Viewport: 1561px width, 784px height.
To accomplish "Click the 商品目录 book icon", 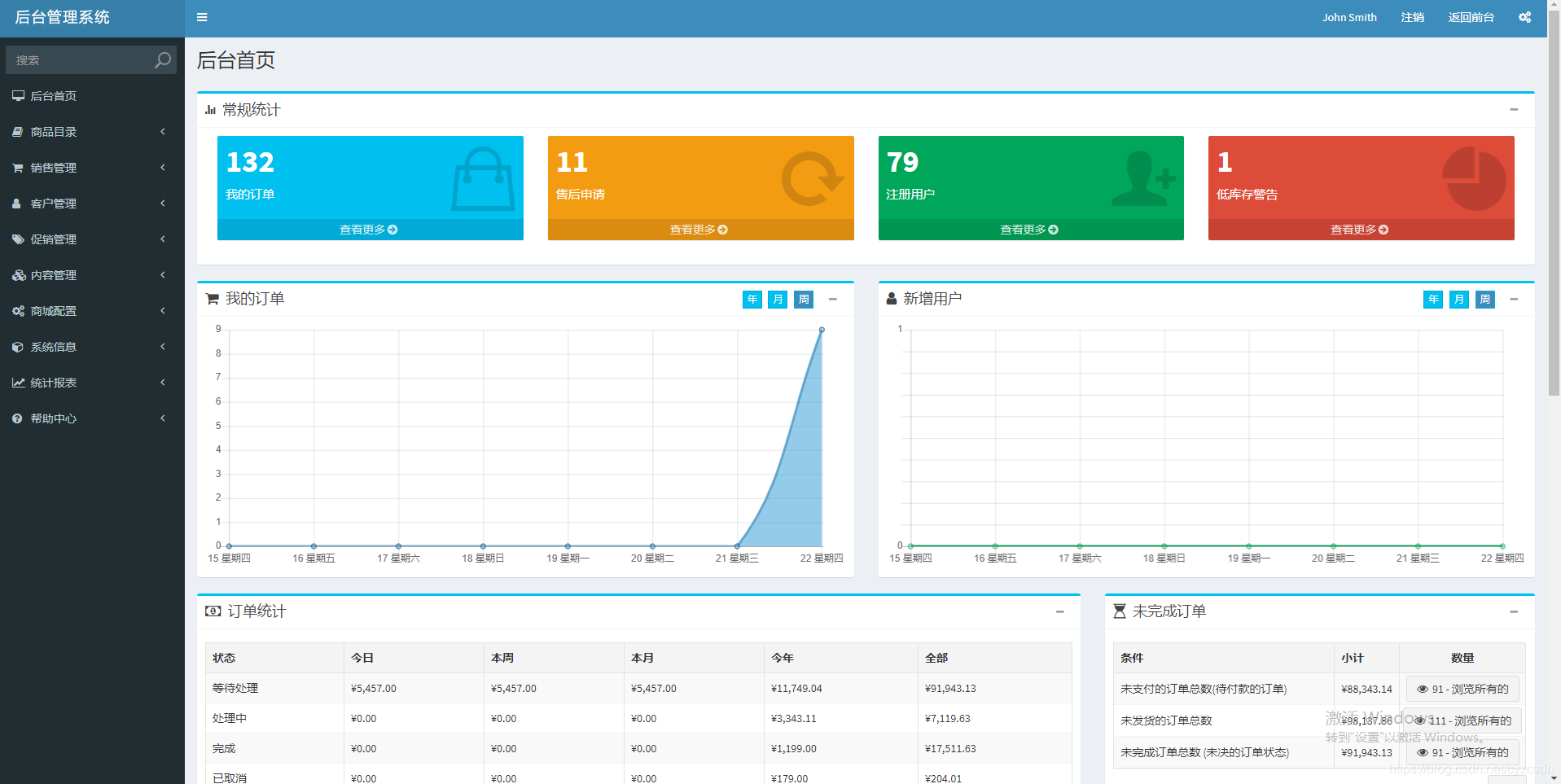I will click(x=18, y=131).
